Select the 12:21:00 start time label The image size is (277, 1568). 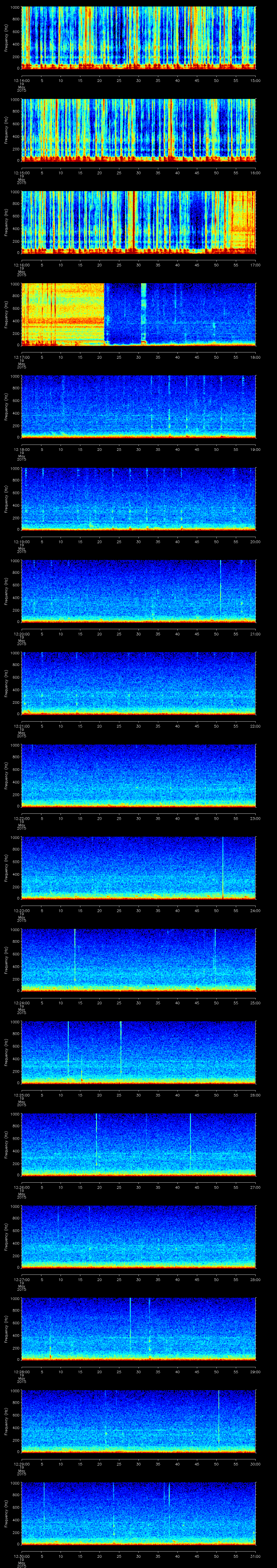click(22, 726)
